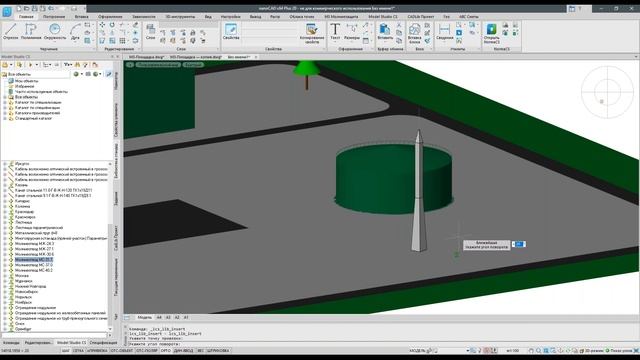Toggle ШТРИХОВКА hatch display
Screen dimensions: 640x360
(218, 351)
